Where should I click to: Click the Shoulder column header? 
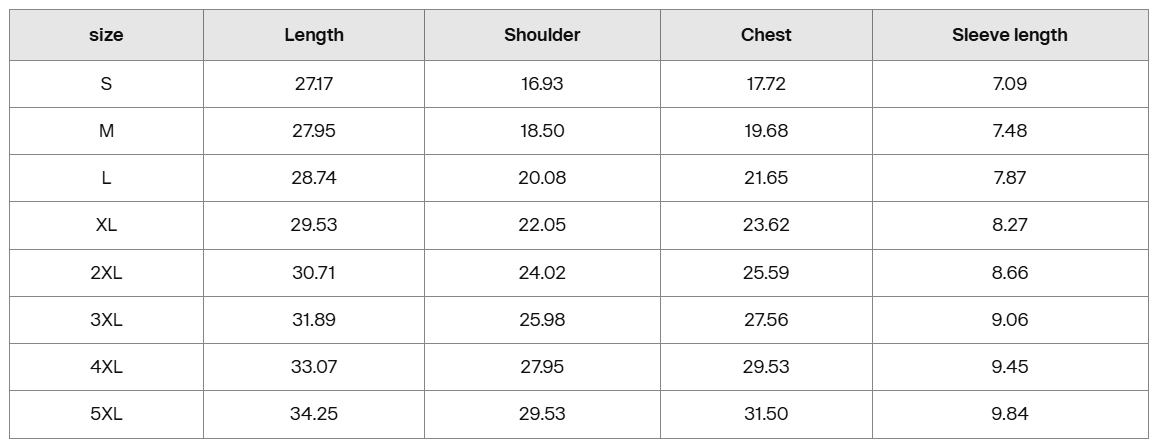[x=542, y=35]
